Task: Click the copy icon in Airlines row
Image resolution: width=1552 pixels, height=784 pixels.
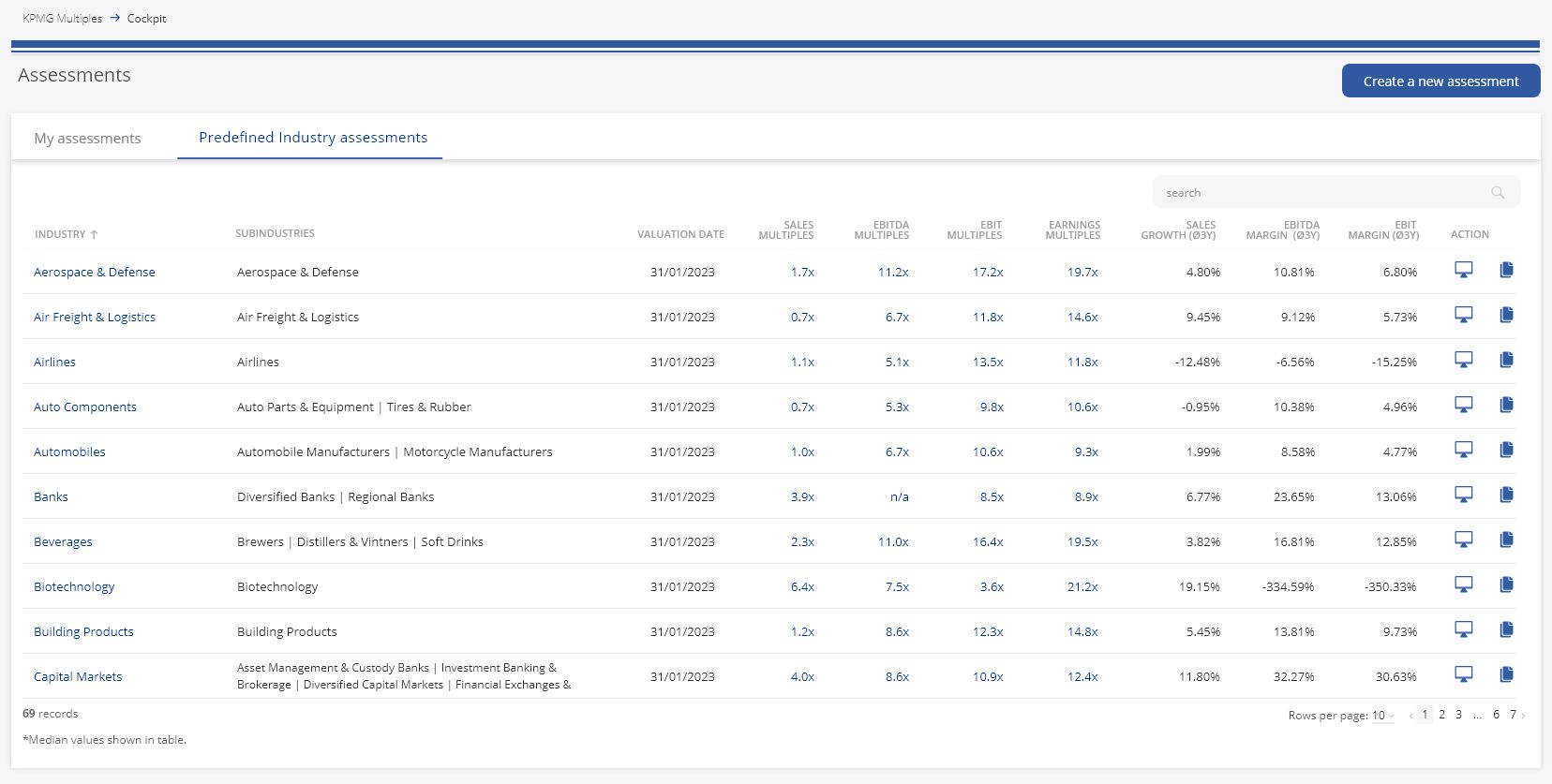Action: tap(1506, 360)
